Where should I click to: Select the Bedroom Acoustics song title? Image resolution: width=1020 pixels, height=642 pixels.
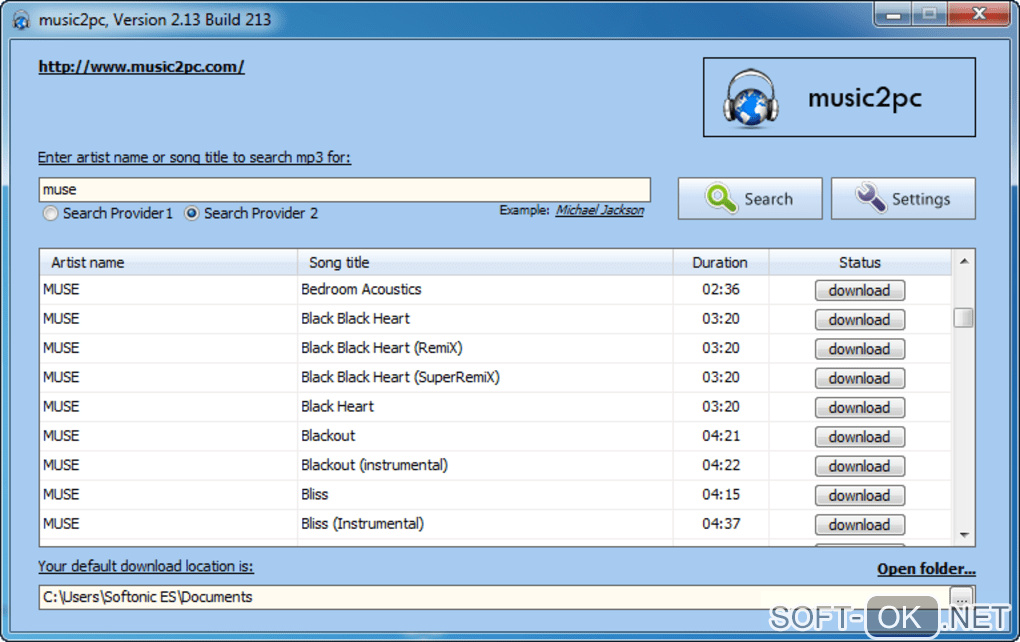click(361, 289)
